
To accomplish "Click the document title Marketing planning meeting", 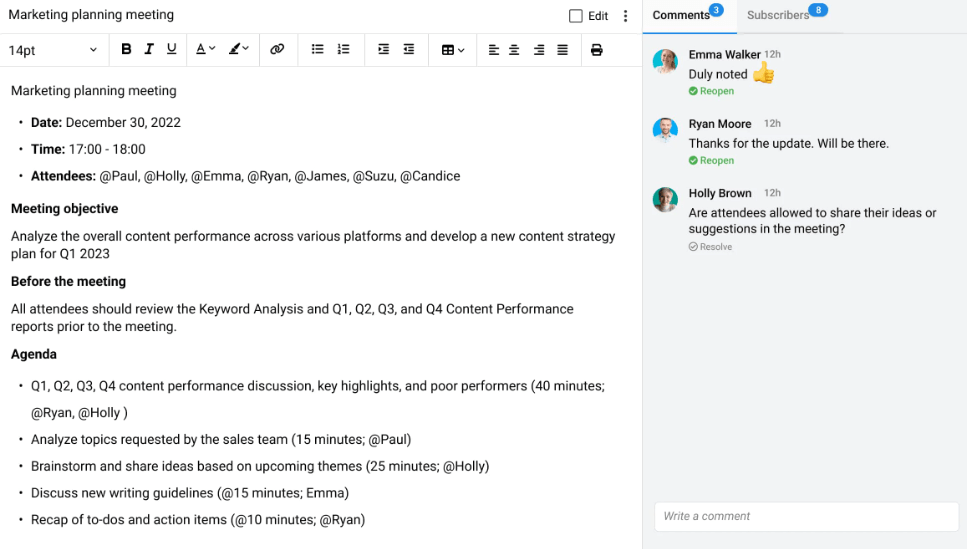I will [91, 15].
